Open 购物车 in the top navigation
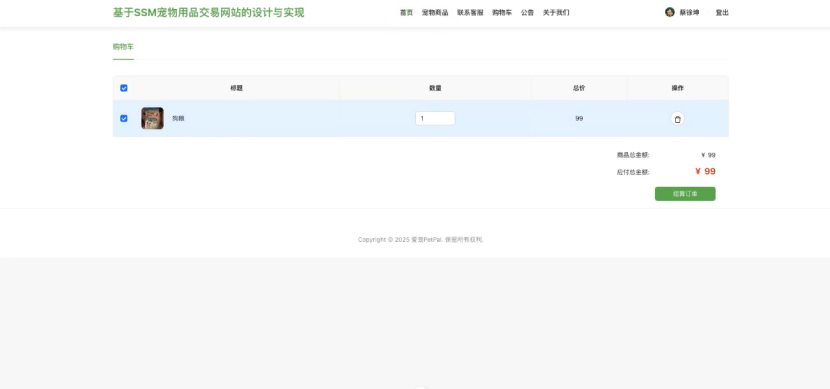This screenshot has width=830, height=389. 502,13
